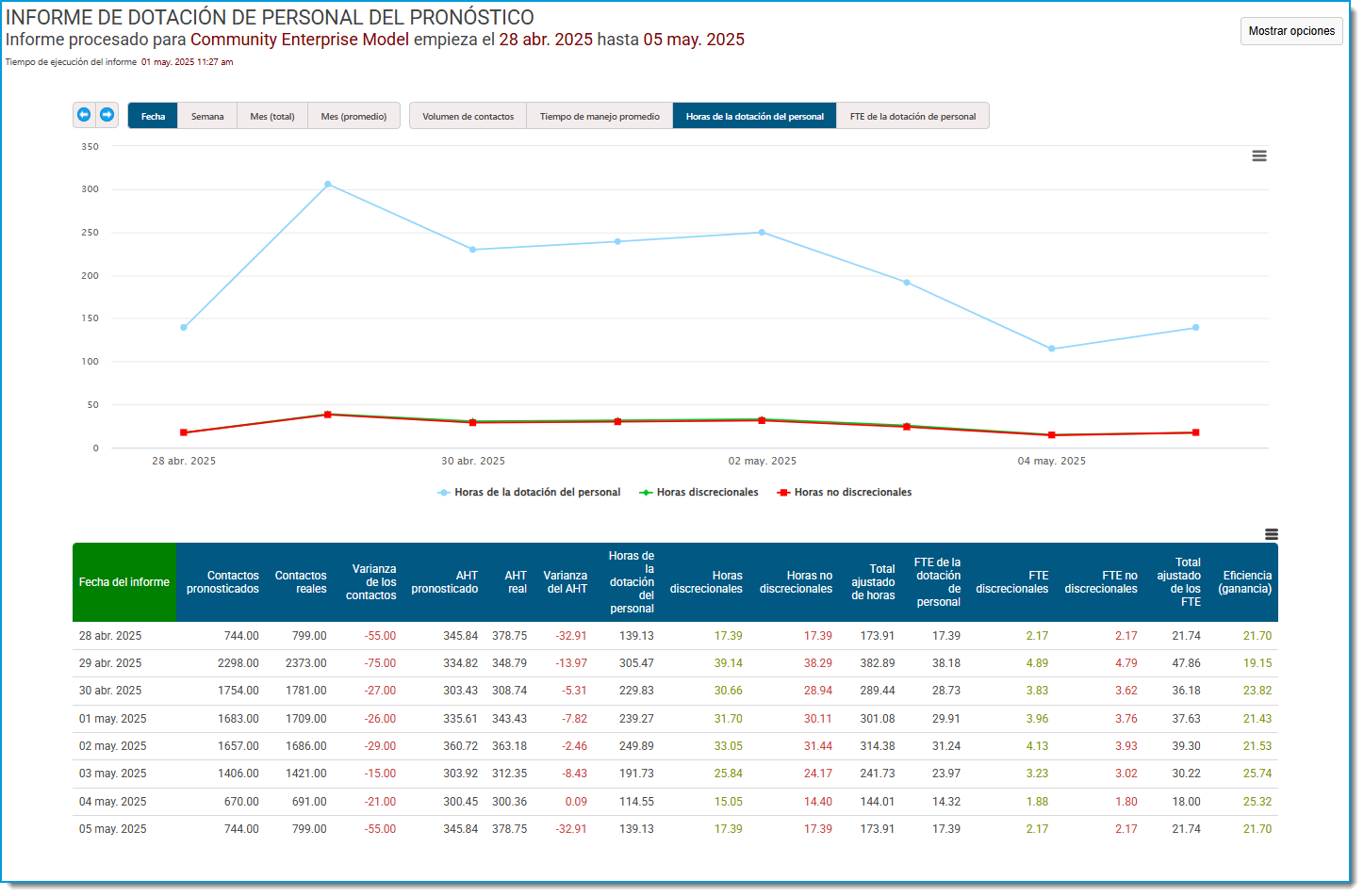Select the 28 abr. 2025 table row date
This screenshot has width=1364, height=896.
(x=110, y=636)
